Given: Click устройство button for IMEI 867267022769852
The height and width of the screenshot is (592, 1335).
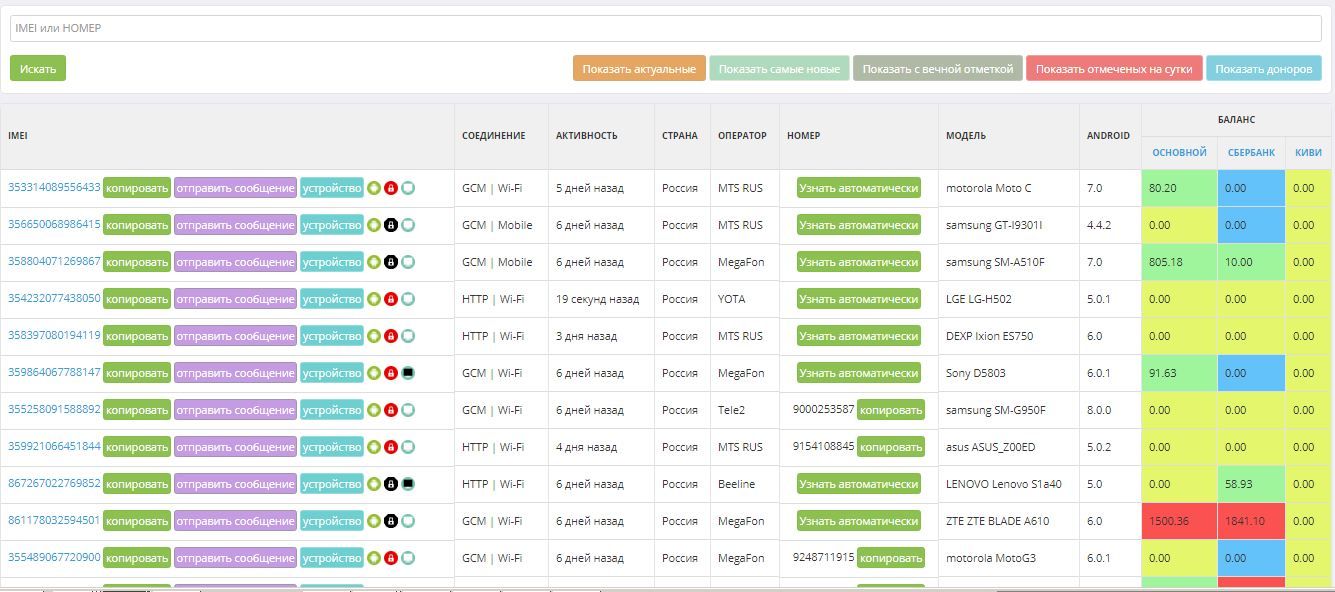Looking at the screenshot, I should click(x=332, y=484).
